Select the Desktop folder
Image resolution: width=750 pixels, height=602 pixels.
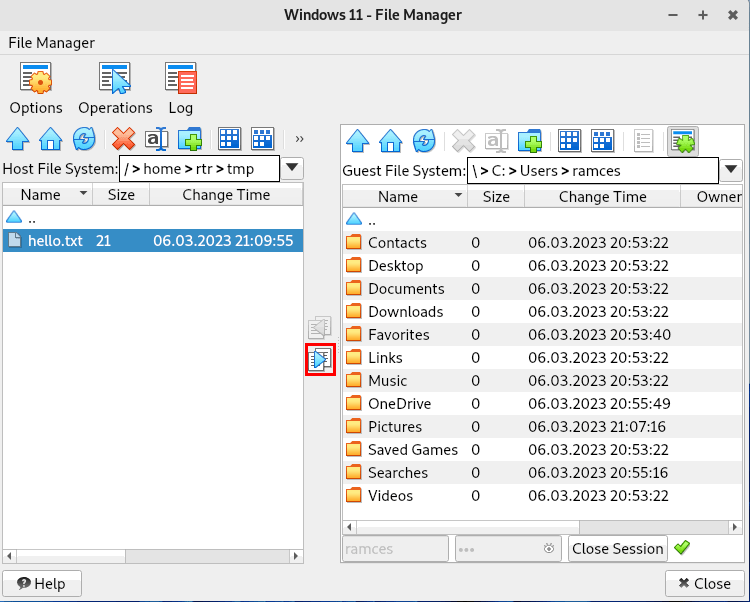(x=542, y=265)
